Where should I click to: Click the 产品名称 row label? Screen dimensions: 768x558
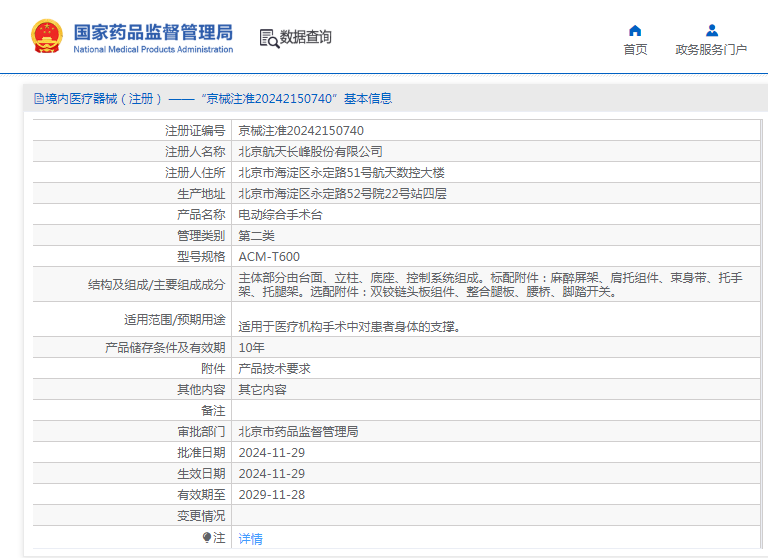click(201, 215)
